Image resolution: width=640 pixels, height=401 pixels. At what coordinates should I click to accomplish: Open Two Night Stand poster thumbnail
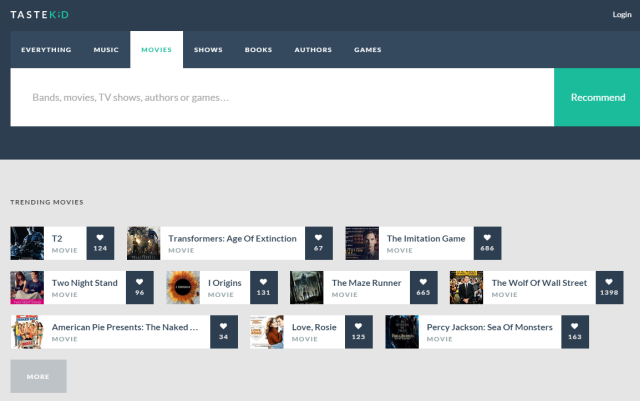(27, 287)
